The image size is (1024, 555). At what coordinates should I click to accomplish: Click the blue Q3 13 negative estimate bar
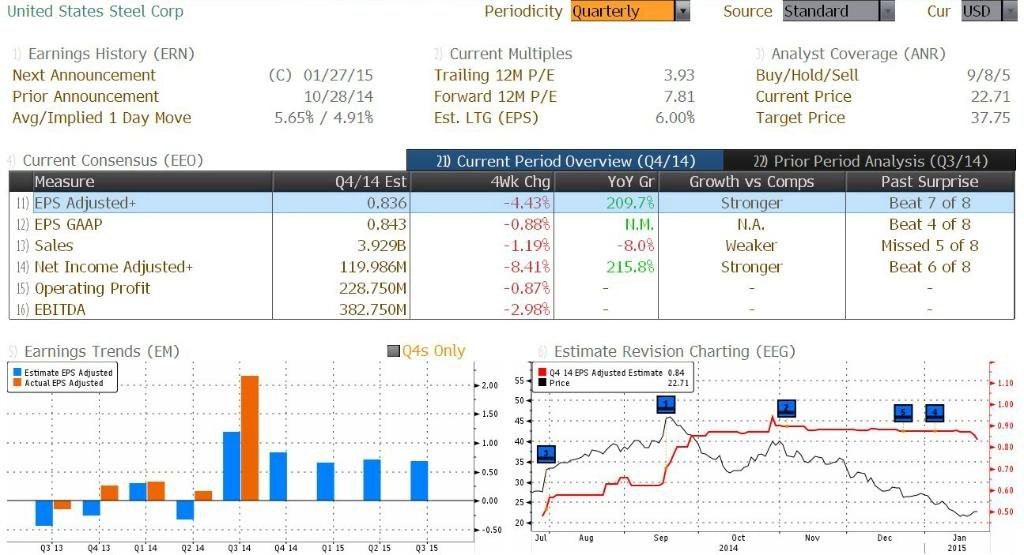[44, 513]
